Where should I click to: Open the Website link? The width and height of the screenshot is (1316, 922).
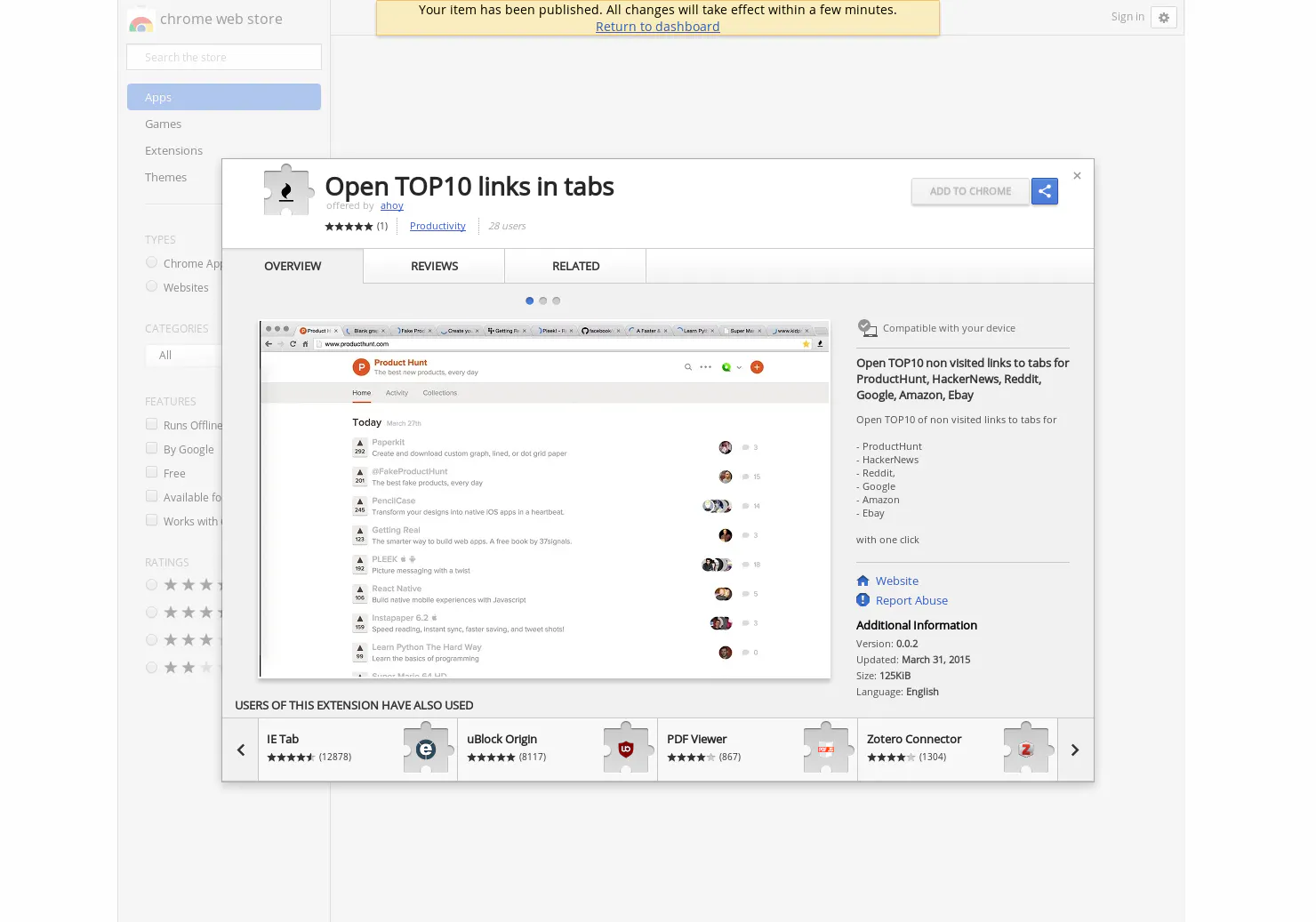[896, 581]
